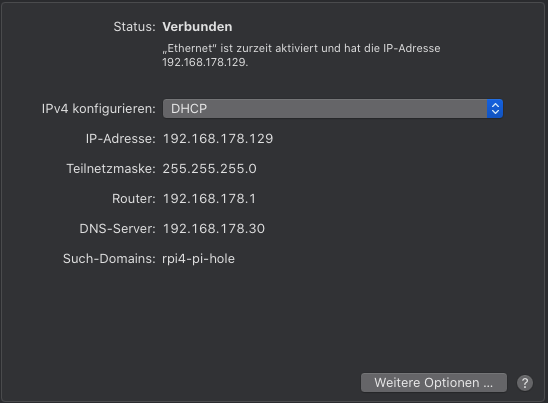This screenshot has height=403, width=548.
Task: Open the help question mark button
Action: [x=525, y=383]
